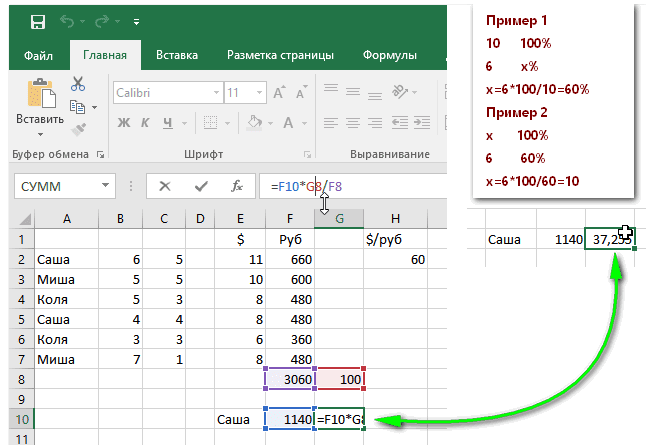Click the Save floppy disk icon
Image resolution: width=646 pixels, height=445 pixels.
37,21
